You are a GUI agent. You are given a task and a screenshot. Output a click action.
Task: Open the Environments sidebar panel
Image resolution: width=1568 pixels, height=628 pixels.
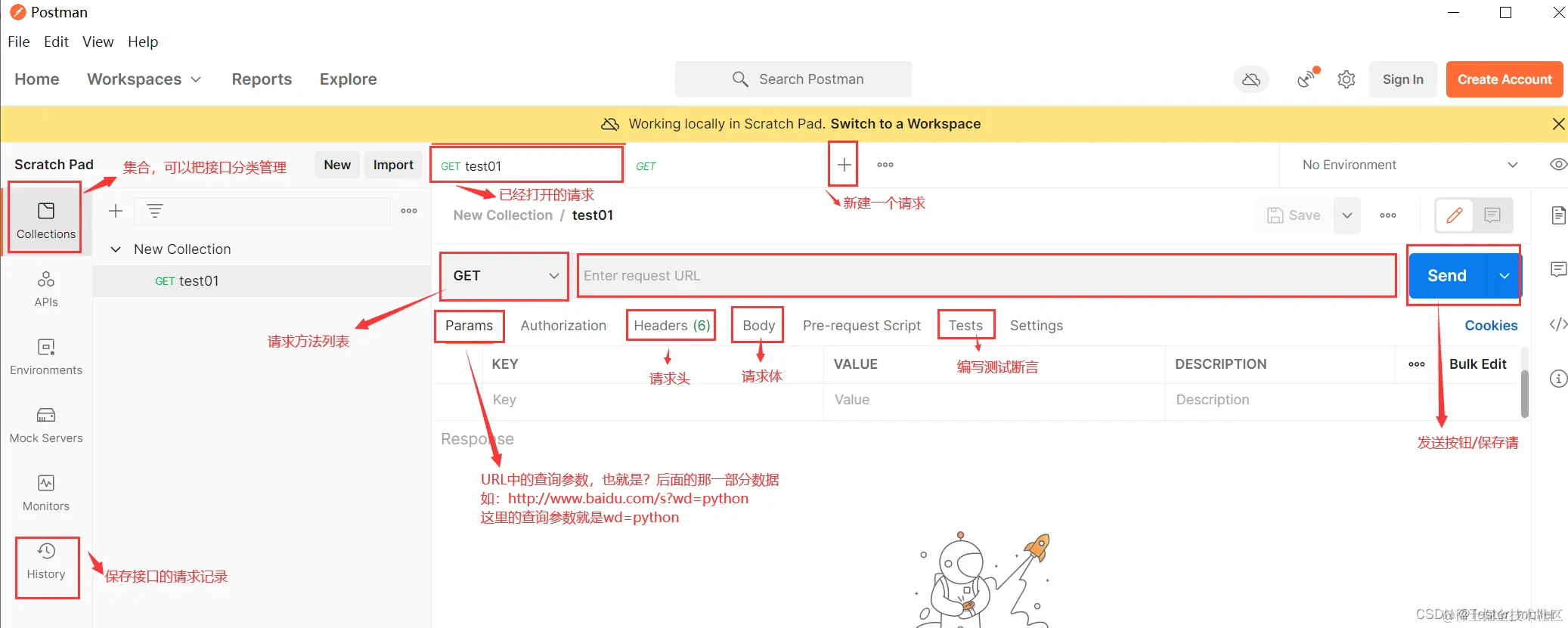click(46, 357)
